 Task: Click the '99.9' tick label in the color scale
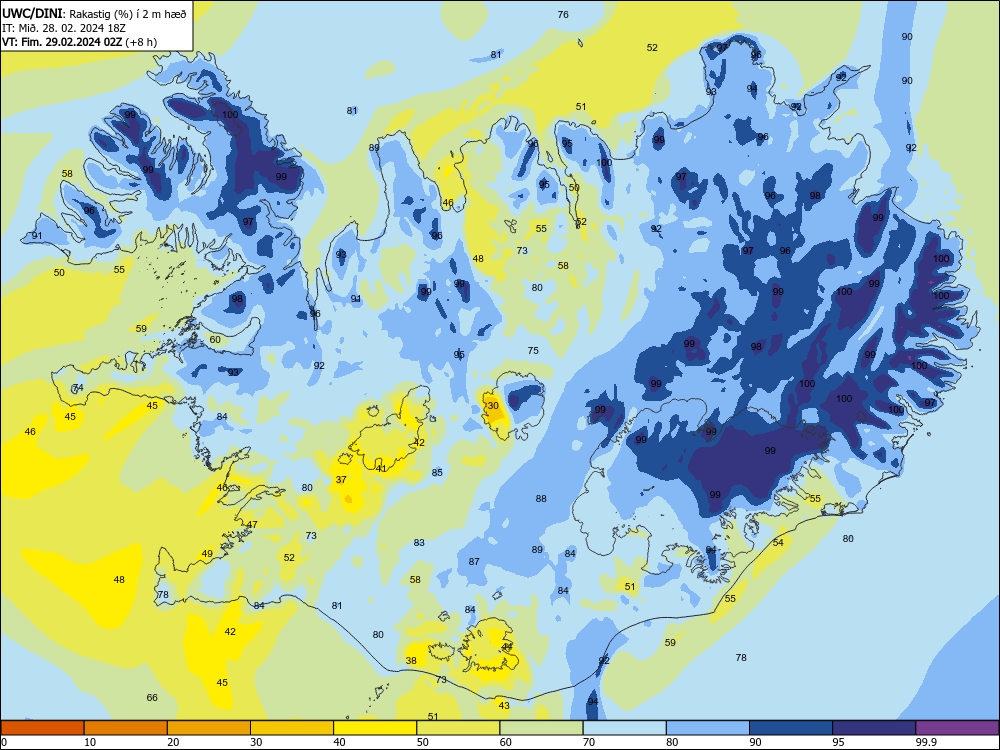[926, 742]
